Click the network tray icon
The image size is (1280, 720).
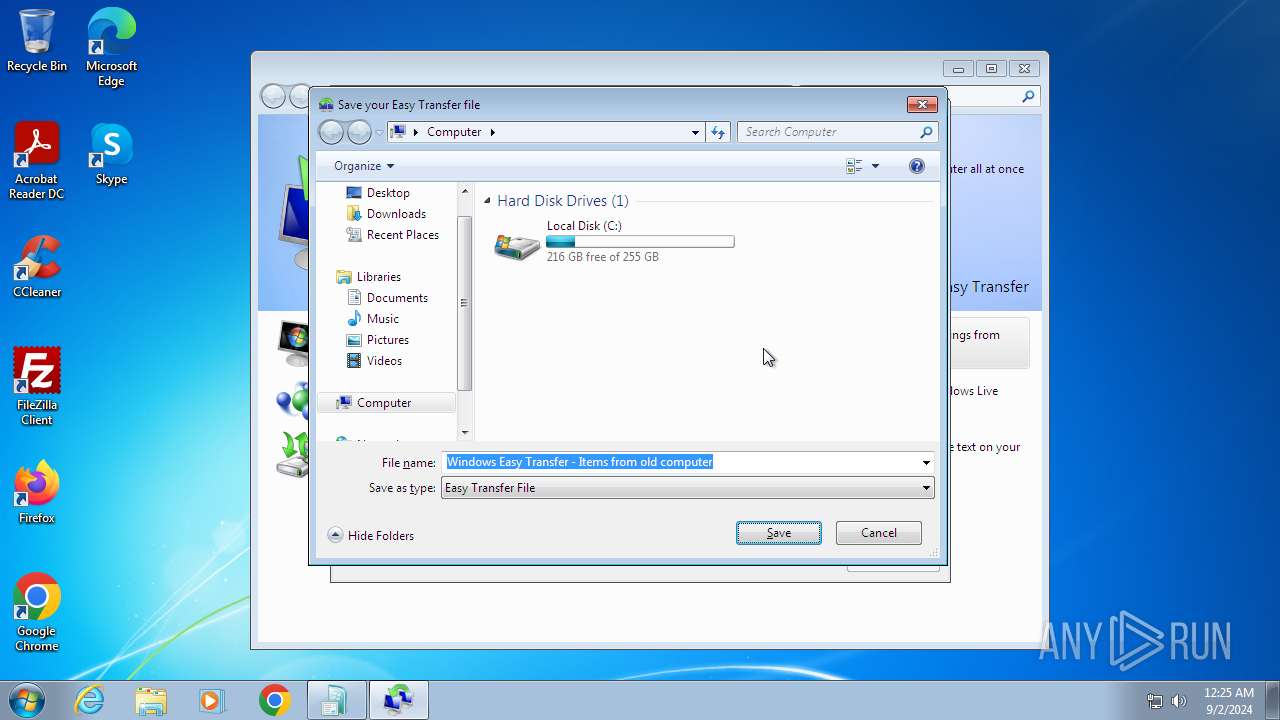[x=1155, y=701]
